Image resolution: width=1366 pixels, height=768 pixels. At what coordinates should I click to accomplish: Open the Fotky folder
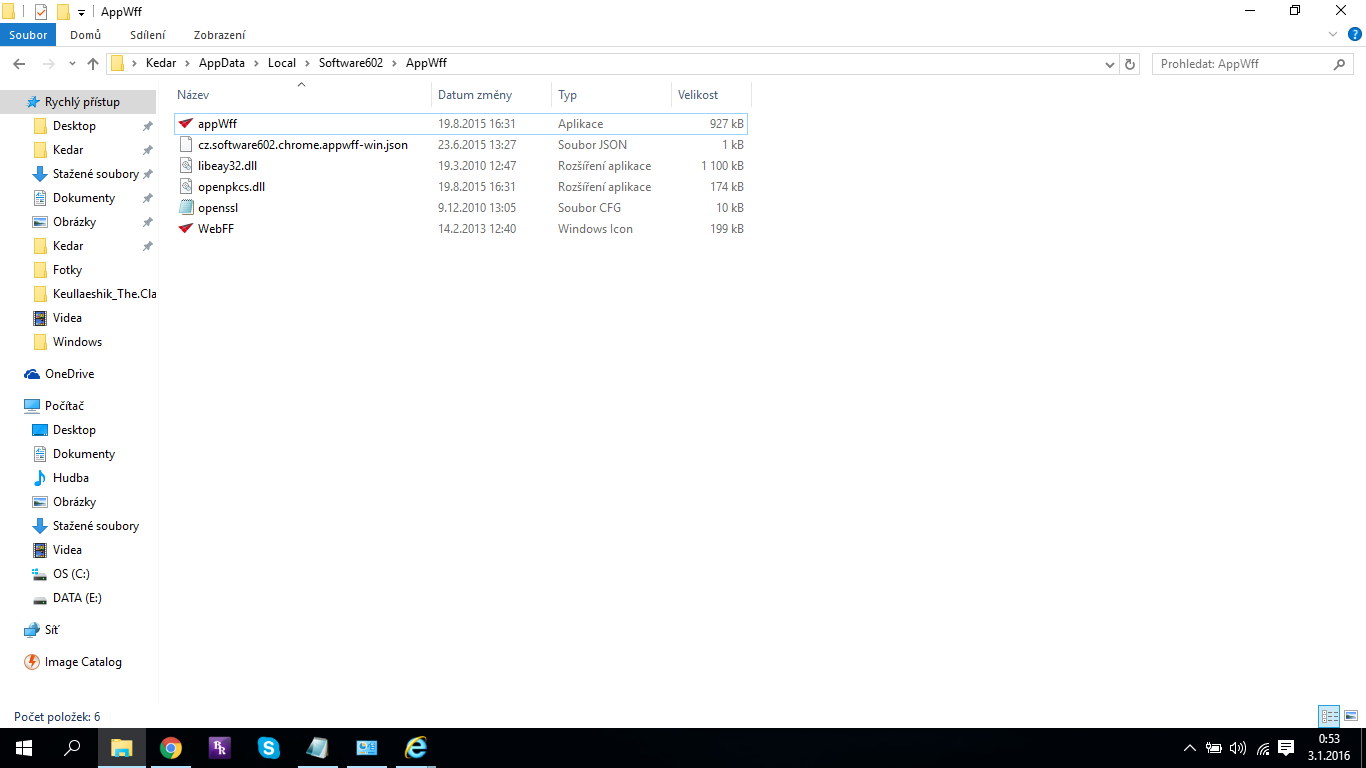point(67,270)
